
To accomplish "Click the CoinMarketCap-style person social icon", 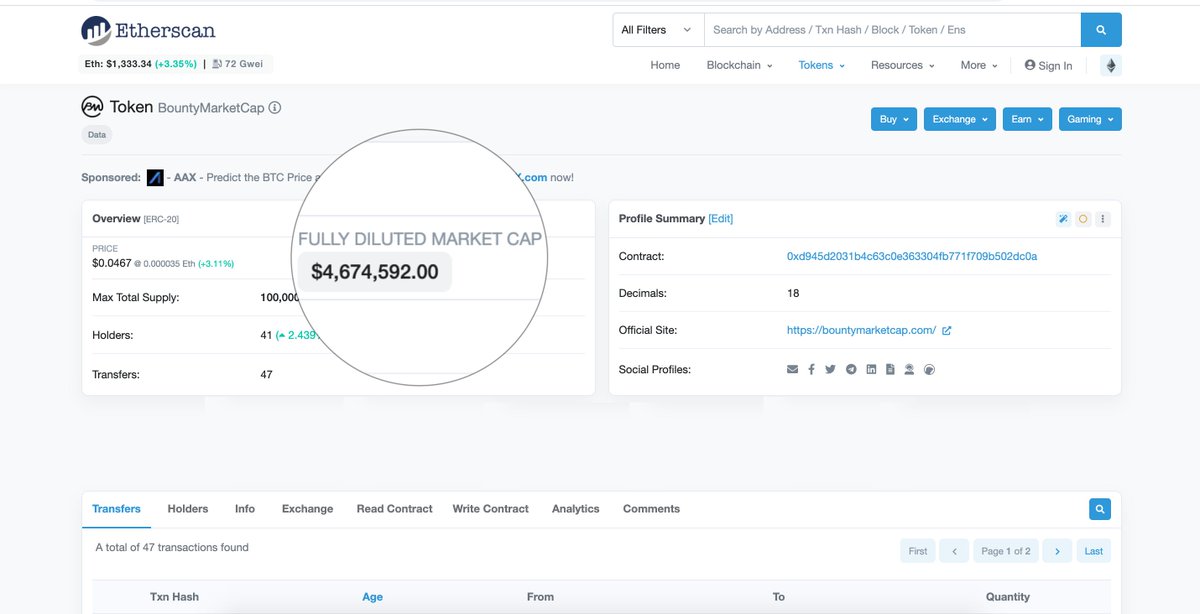I will pyautogui.click(x=909, y=369).
